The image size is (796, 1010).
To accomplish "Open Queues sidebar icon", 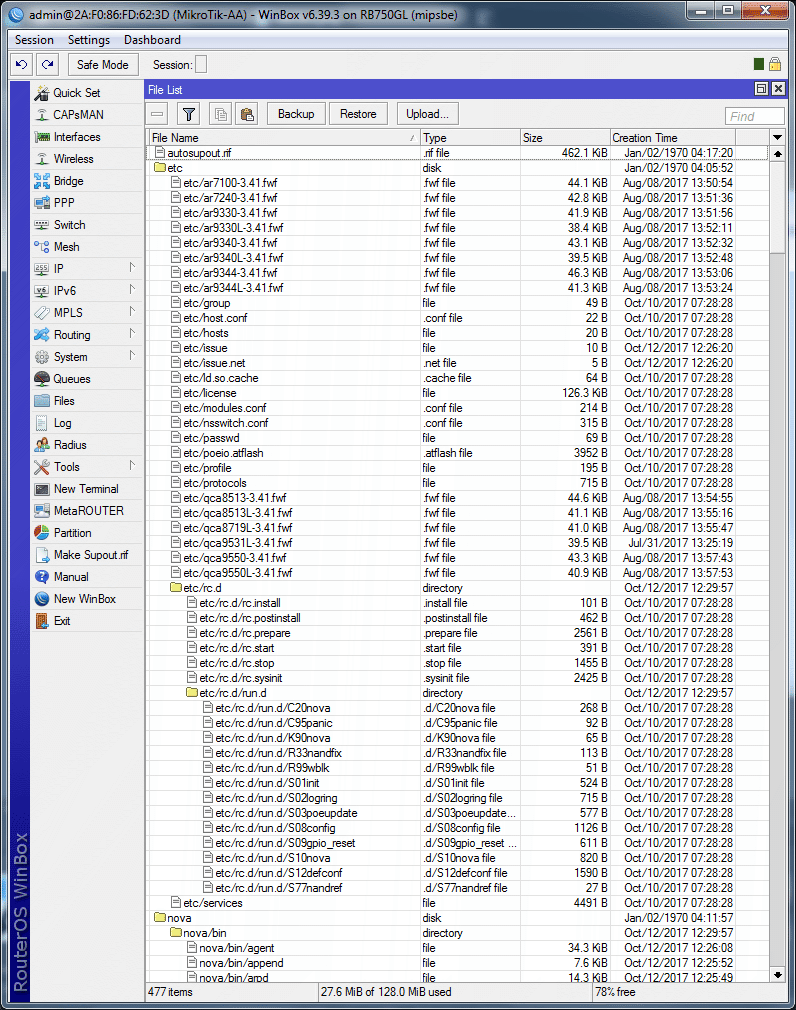I will click(x=42, y=379).
